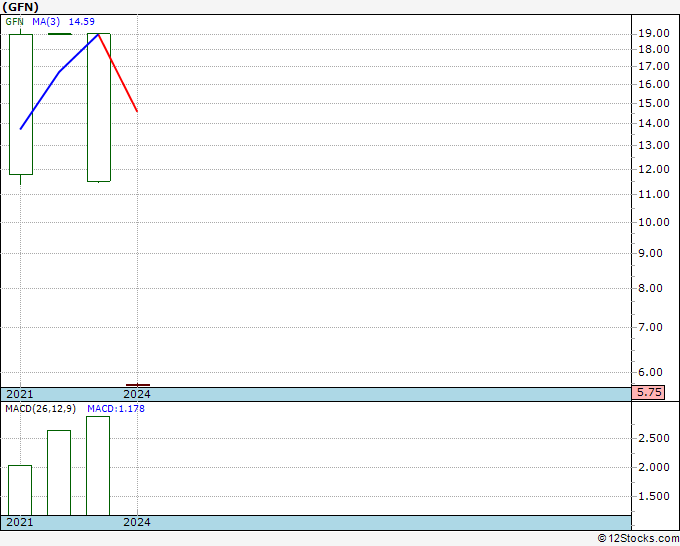Click the 11.00 price axis label
680x546 pixels.
point(654,194)
